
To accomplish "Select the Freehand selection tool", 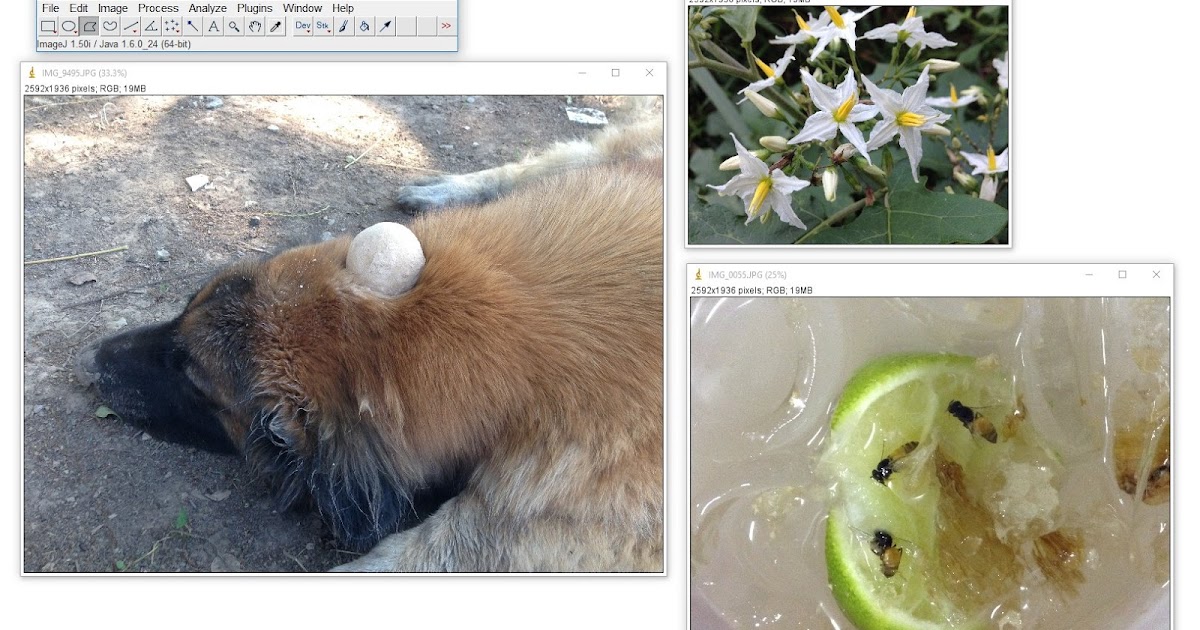I will click(x=110, y=27).
